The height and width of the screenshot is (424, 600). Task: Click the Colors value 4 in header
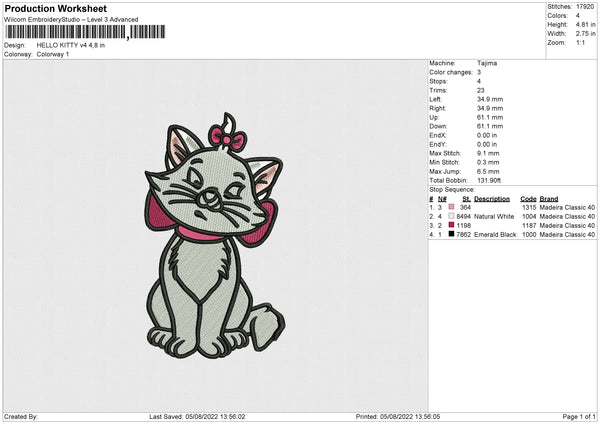(578, 16)
